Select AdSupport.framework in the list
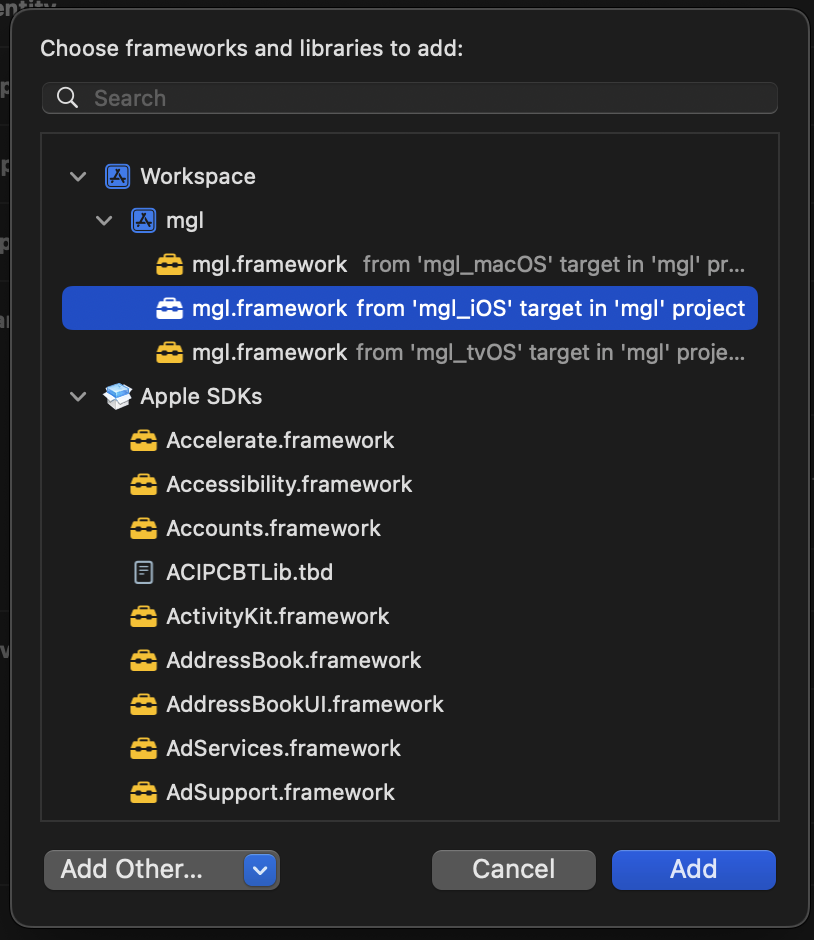Screen dimensions: 814x940 click(410, 793)
